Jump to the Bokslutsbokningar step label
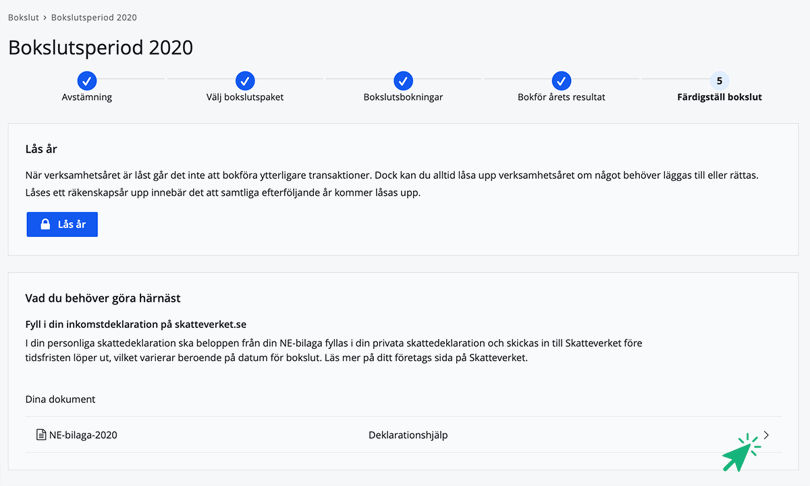The height and width of the screenshot is (486, 810). pyautogui.click(x=403, y=97)
